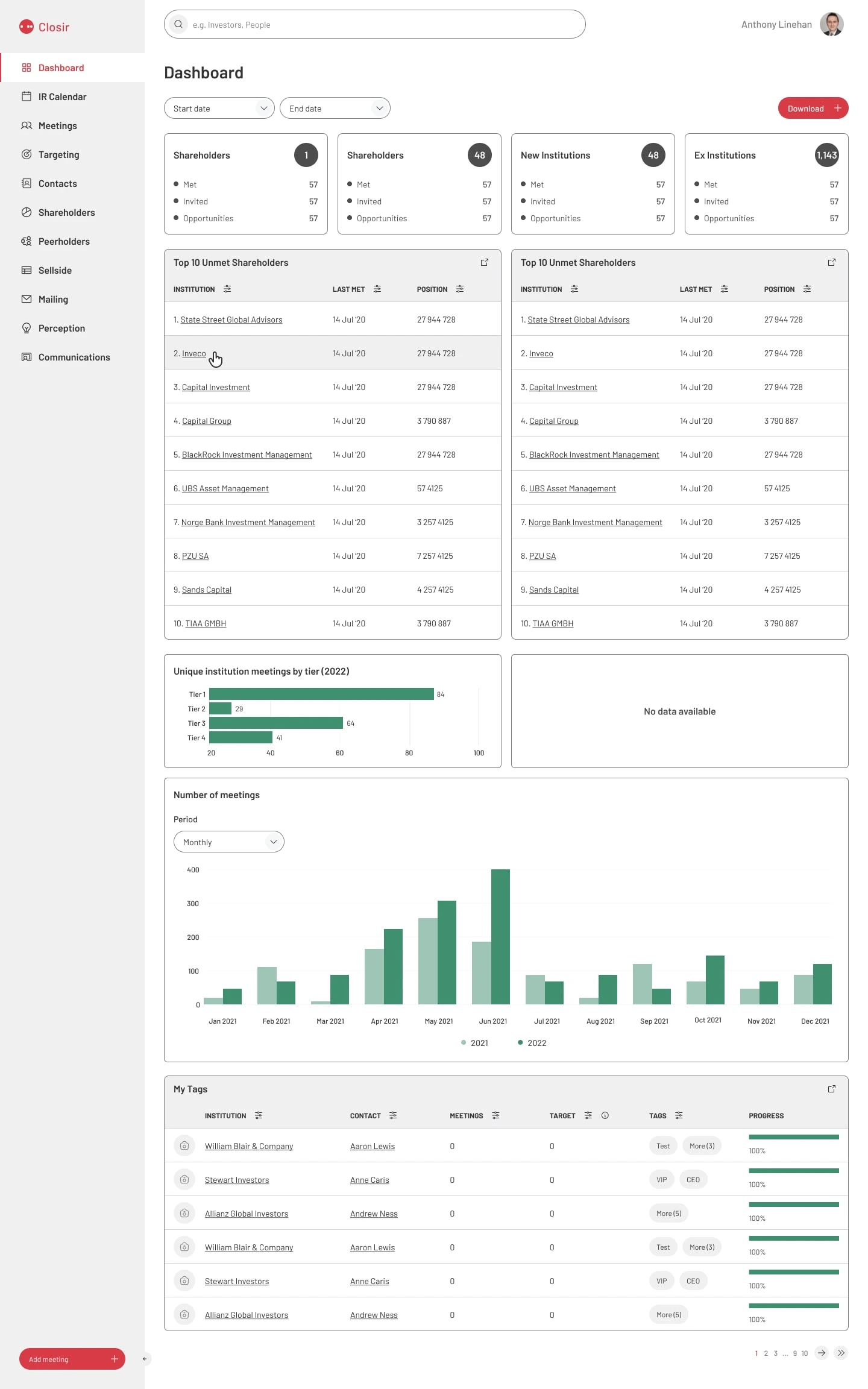Select Dashboard in the sidebar
Screen dimensions: 868x1389
[x=72, y=68]
